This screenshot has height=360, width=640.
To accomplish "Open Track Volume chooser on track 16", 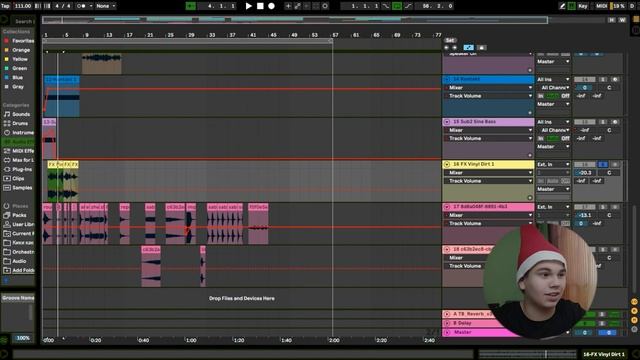I will coord(488,181).
